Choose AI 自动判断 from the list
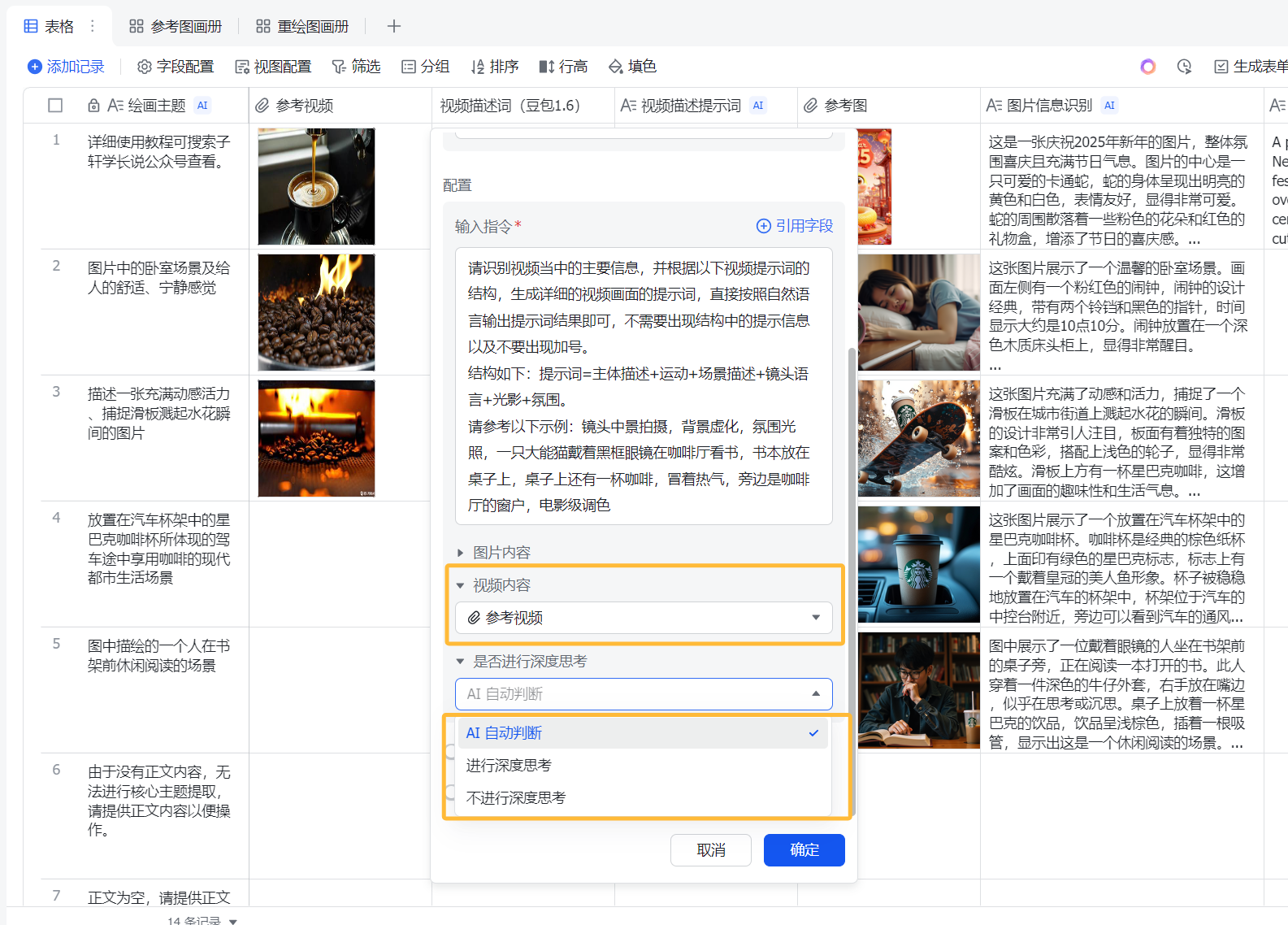This screenshot has height=925, width=1288. [x=643, y=733]
